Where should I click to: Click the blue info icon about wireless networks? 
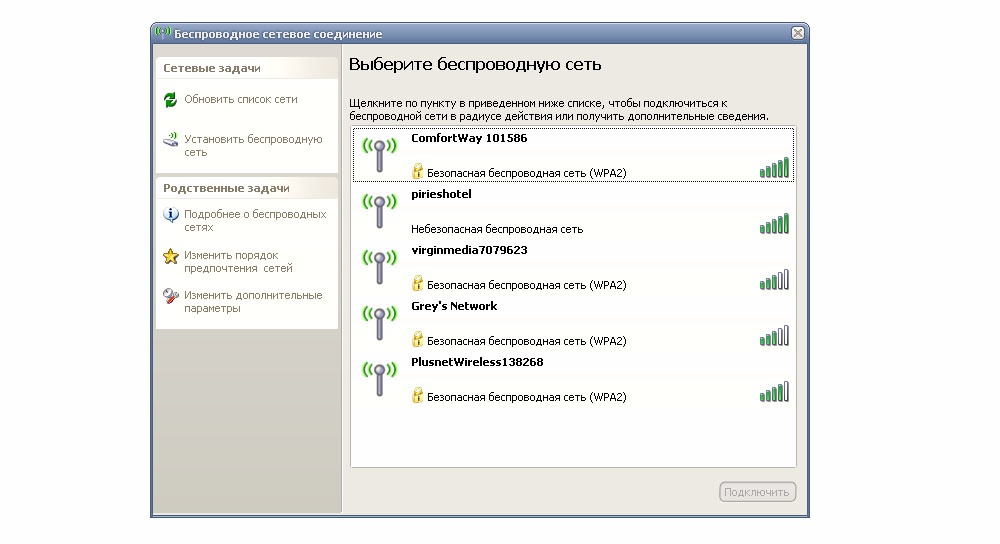pyautogui.click(x=170, y=215)
